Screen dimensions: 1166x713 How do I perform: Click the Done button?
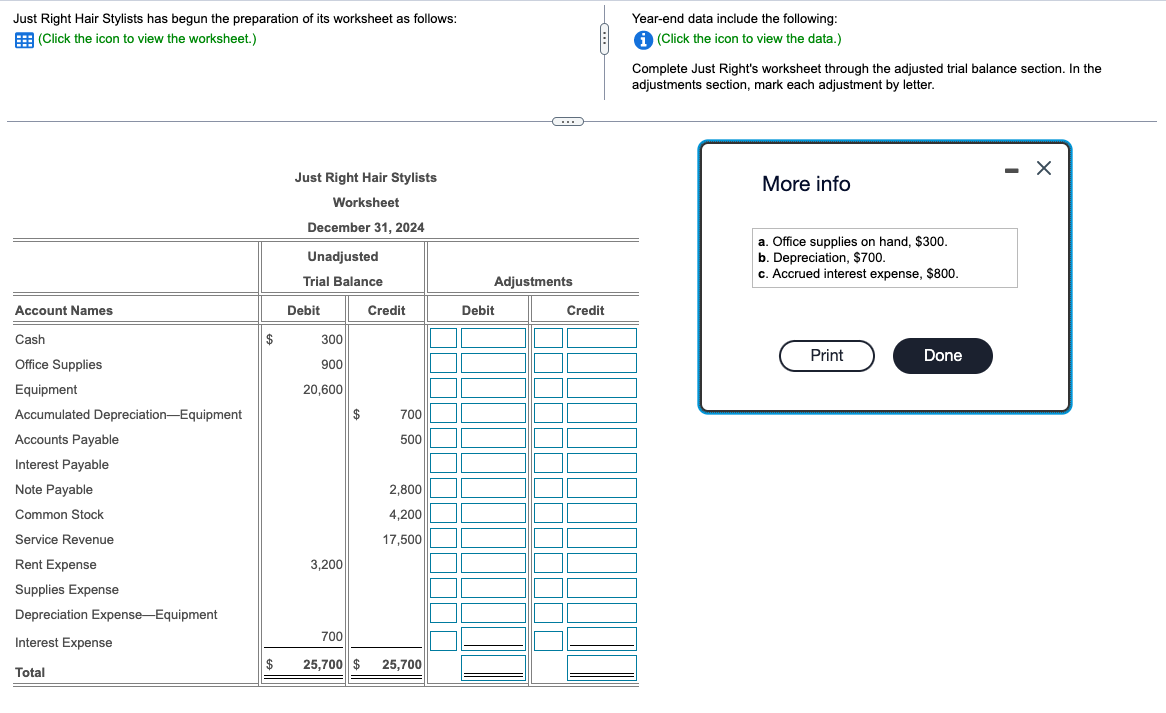(943, 355)
